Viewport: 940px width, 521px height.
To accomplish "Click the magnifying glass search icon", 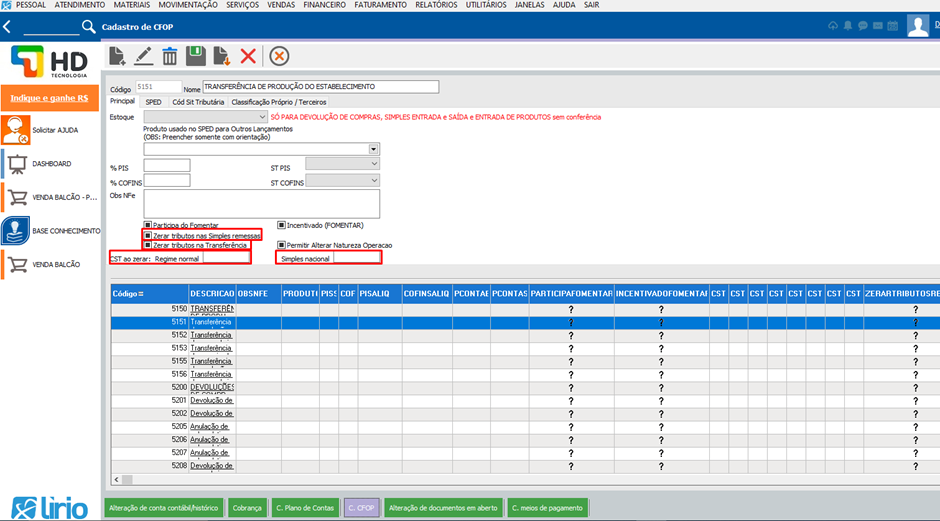I will (x=89, y=26).
